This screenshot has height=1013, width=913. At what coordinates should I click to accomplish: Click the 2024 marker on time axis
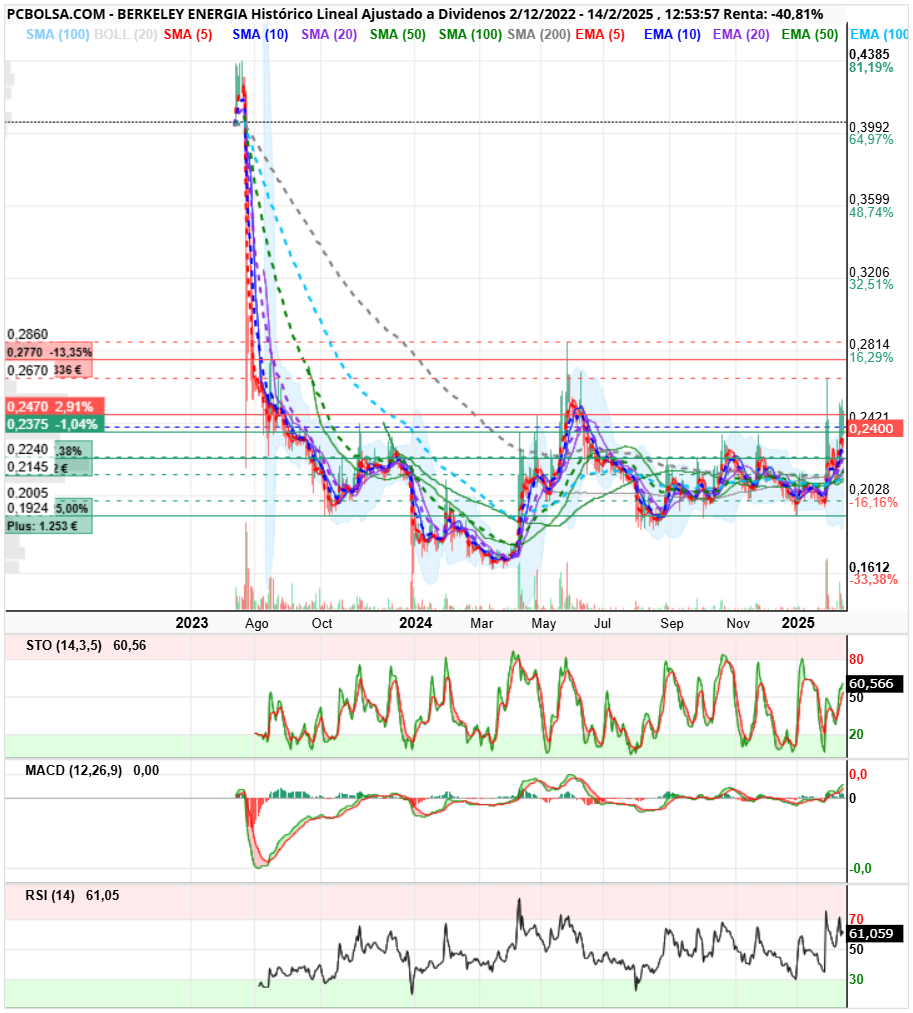coord(415,623)
